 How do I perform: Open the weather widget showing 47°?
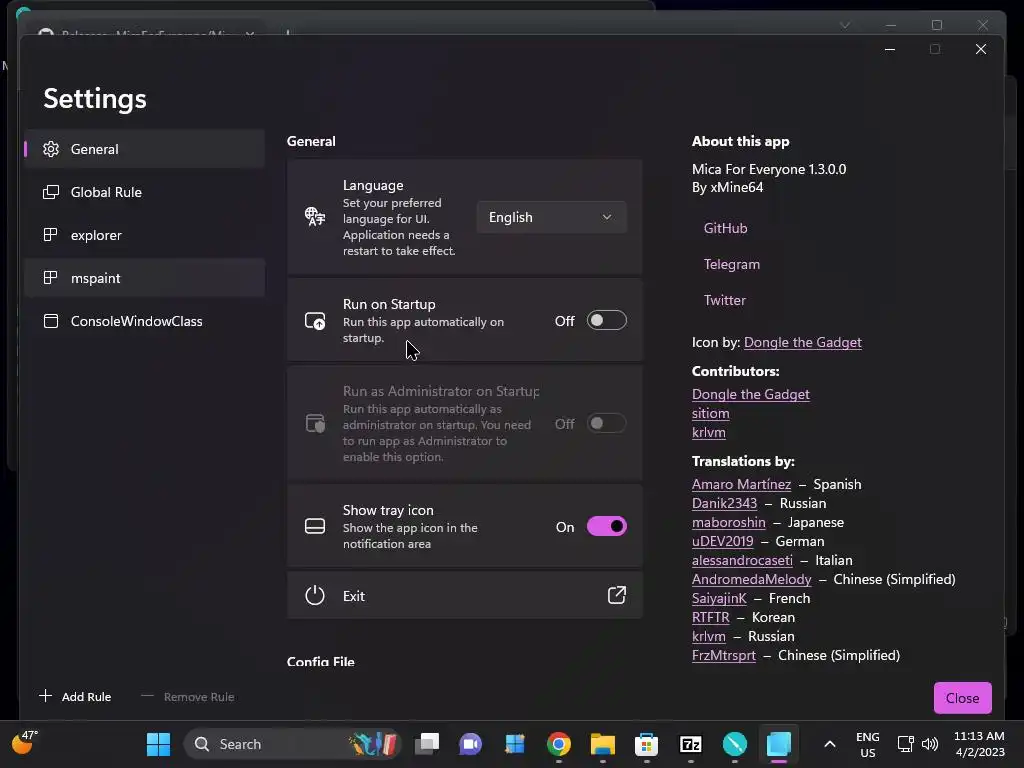click(25, 743)
